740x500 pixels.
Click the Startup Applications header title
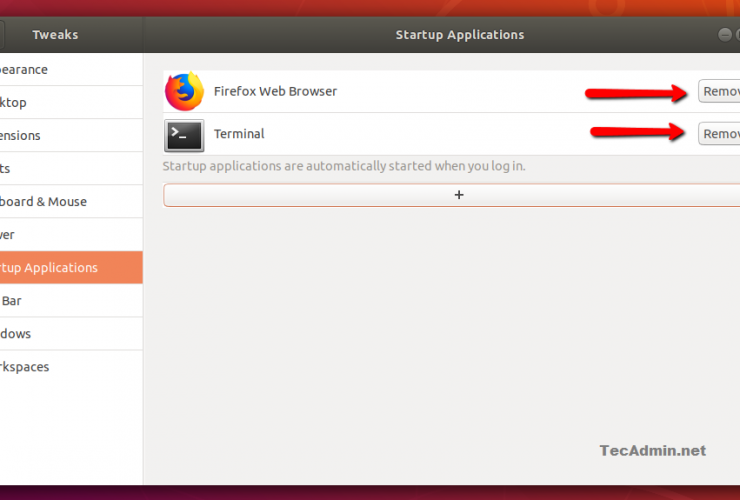[x=459, y=35]
